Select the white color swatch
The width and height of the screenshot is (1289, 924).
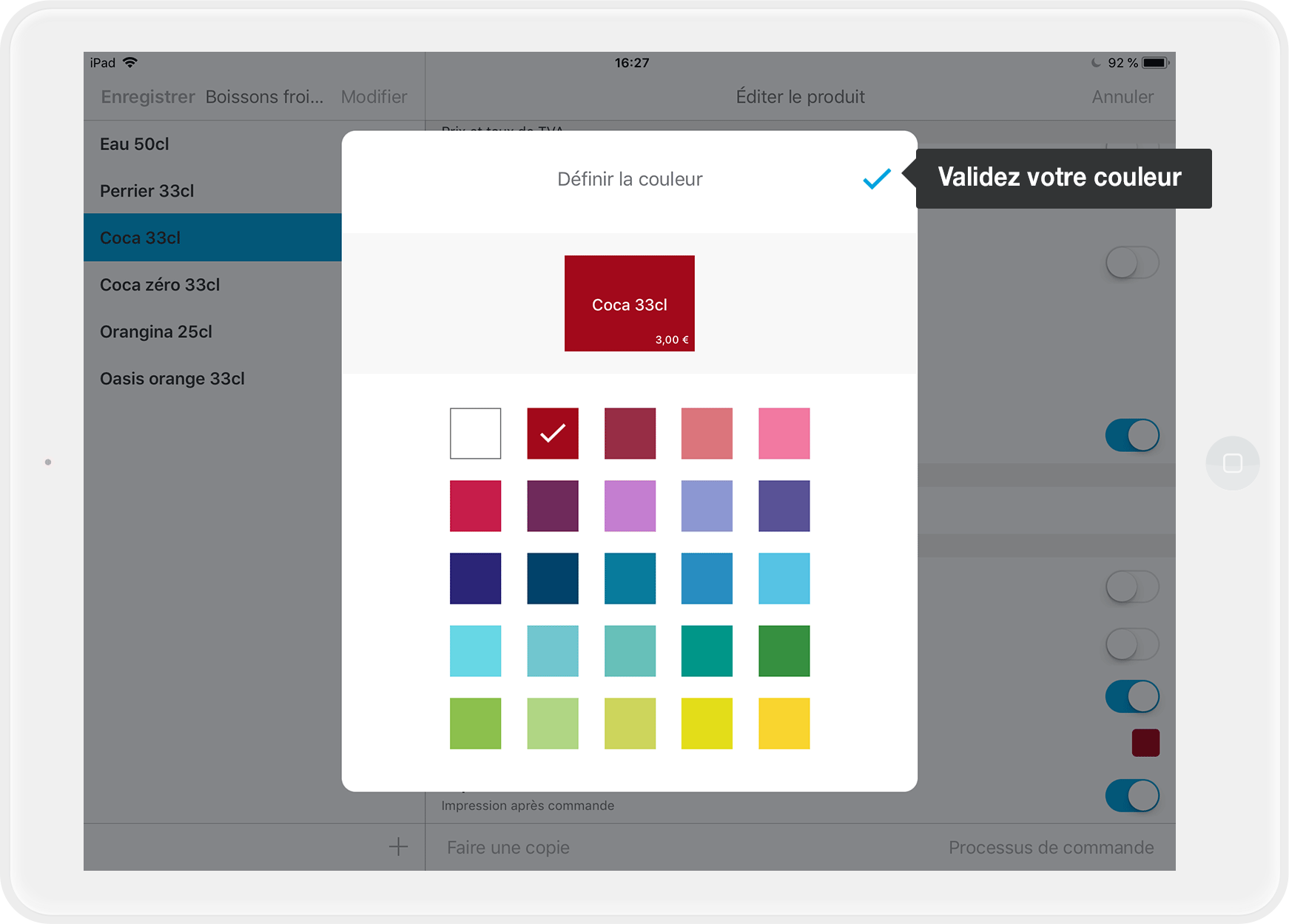coord(475,434)
